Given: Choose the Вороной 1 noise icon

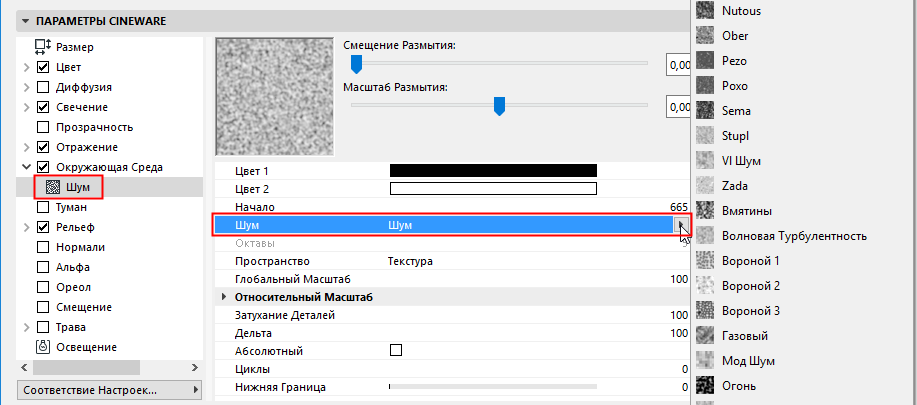Looking at the screenshot, I should [x=705, y=261].
